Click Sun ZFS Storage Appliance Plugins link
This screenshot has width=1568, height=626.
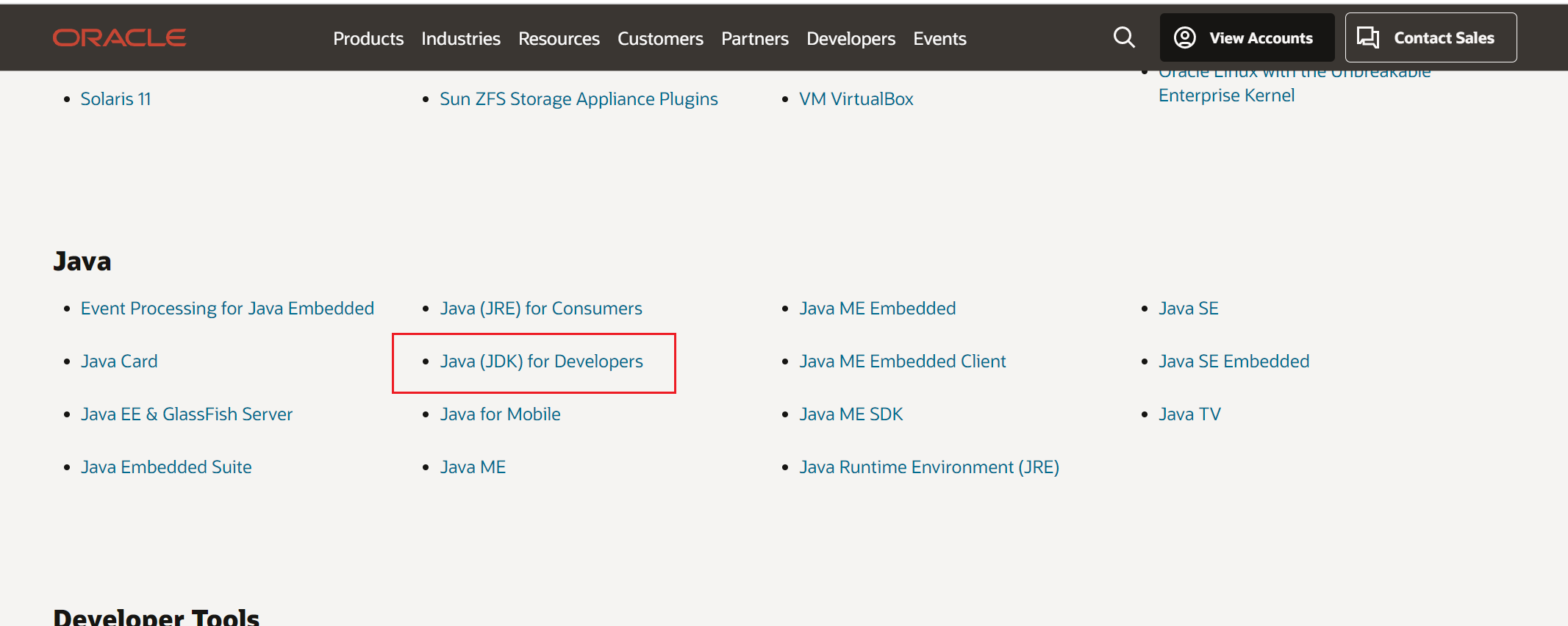[x=579, y=99]
